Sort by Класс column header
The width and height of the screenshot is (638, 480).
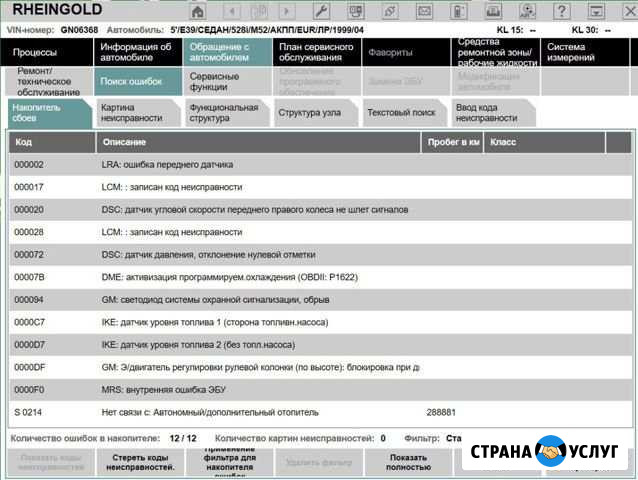(544, 142)
